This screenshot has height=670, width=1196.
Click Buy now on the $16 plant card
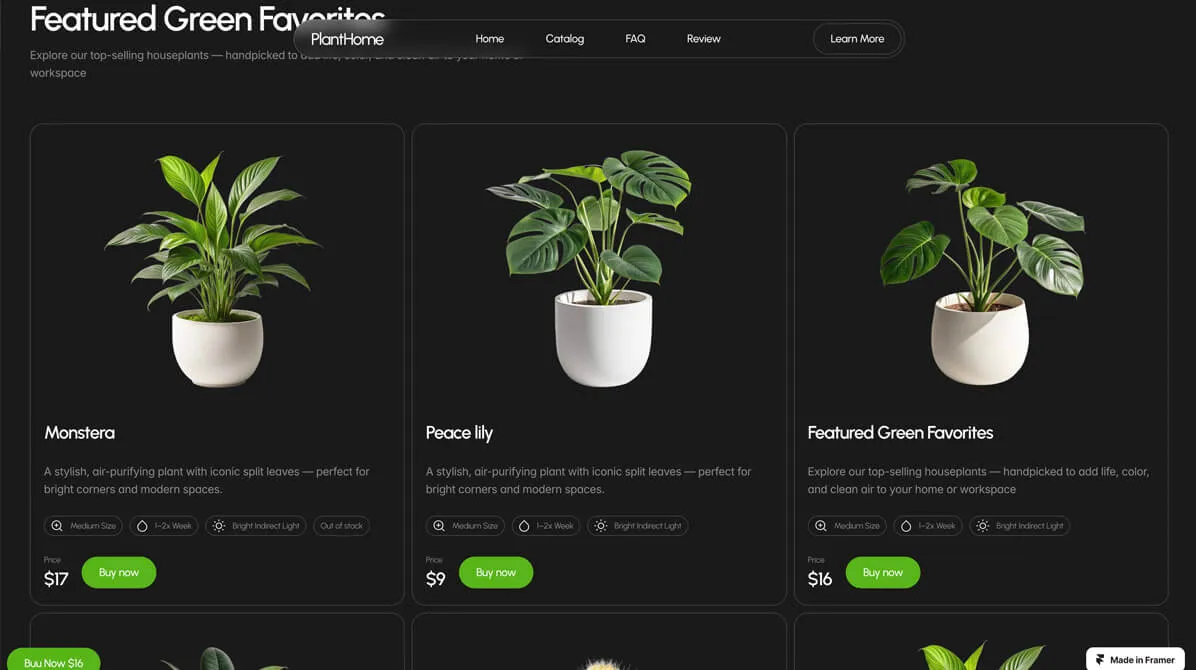(x=883, y=572)
